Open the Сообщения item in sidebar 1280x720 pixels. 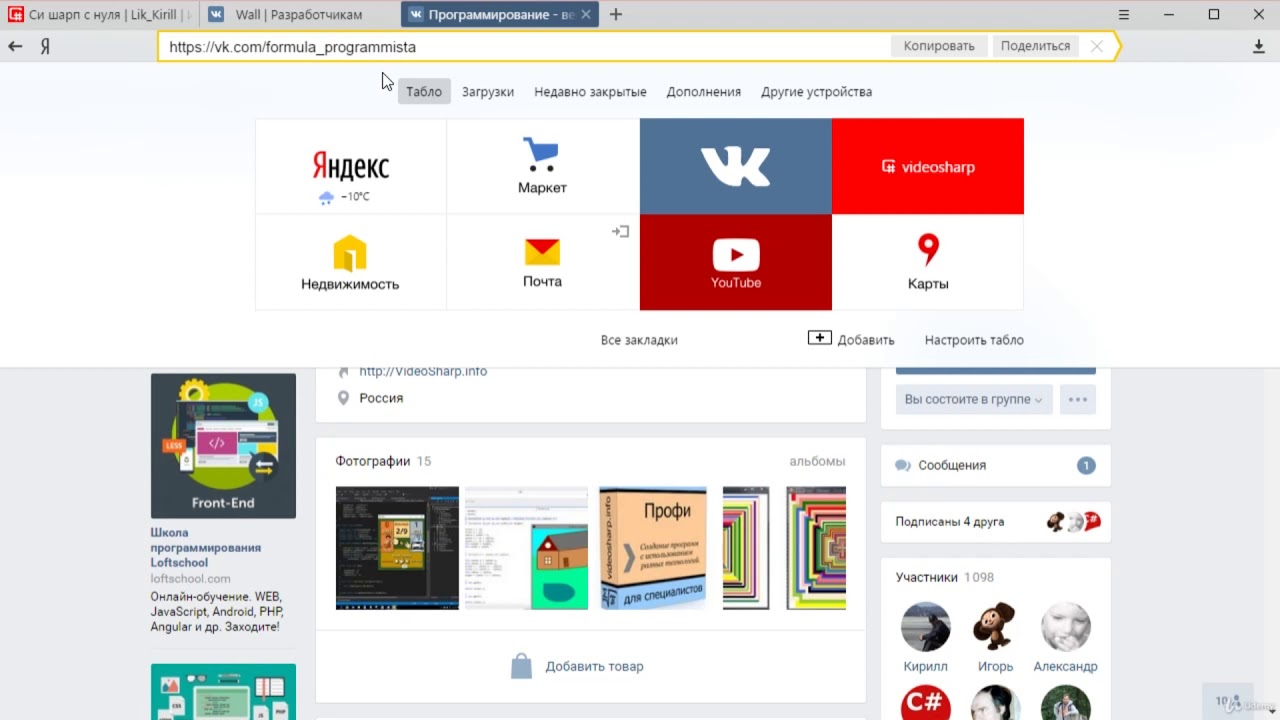[x=995, y=465]
